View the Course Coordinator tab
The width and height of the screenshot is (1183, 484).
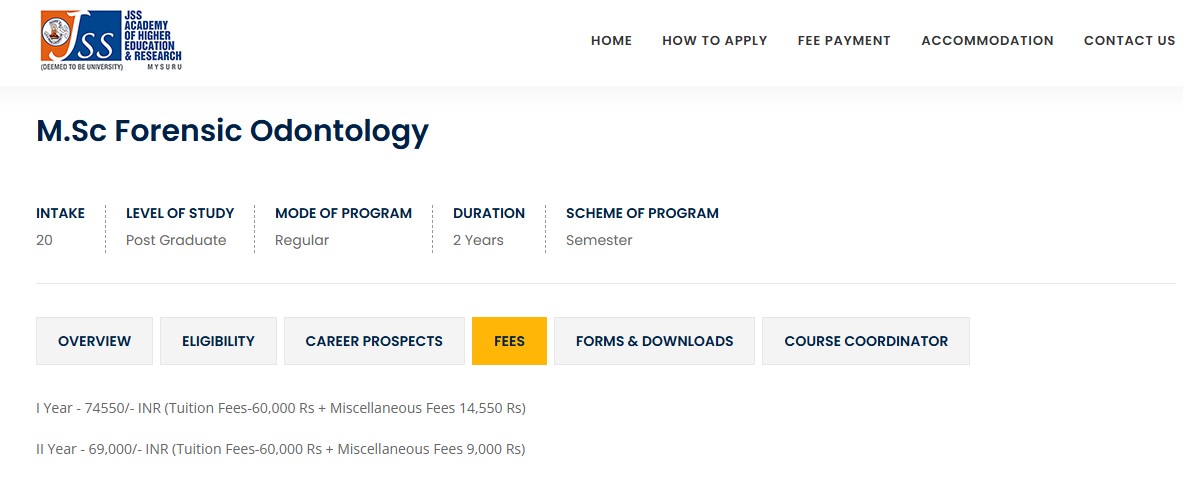click(x=865, y=341)
